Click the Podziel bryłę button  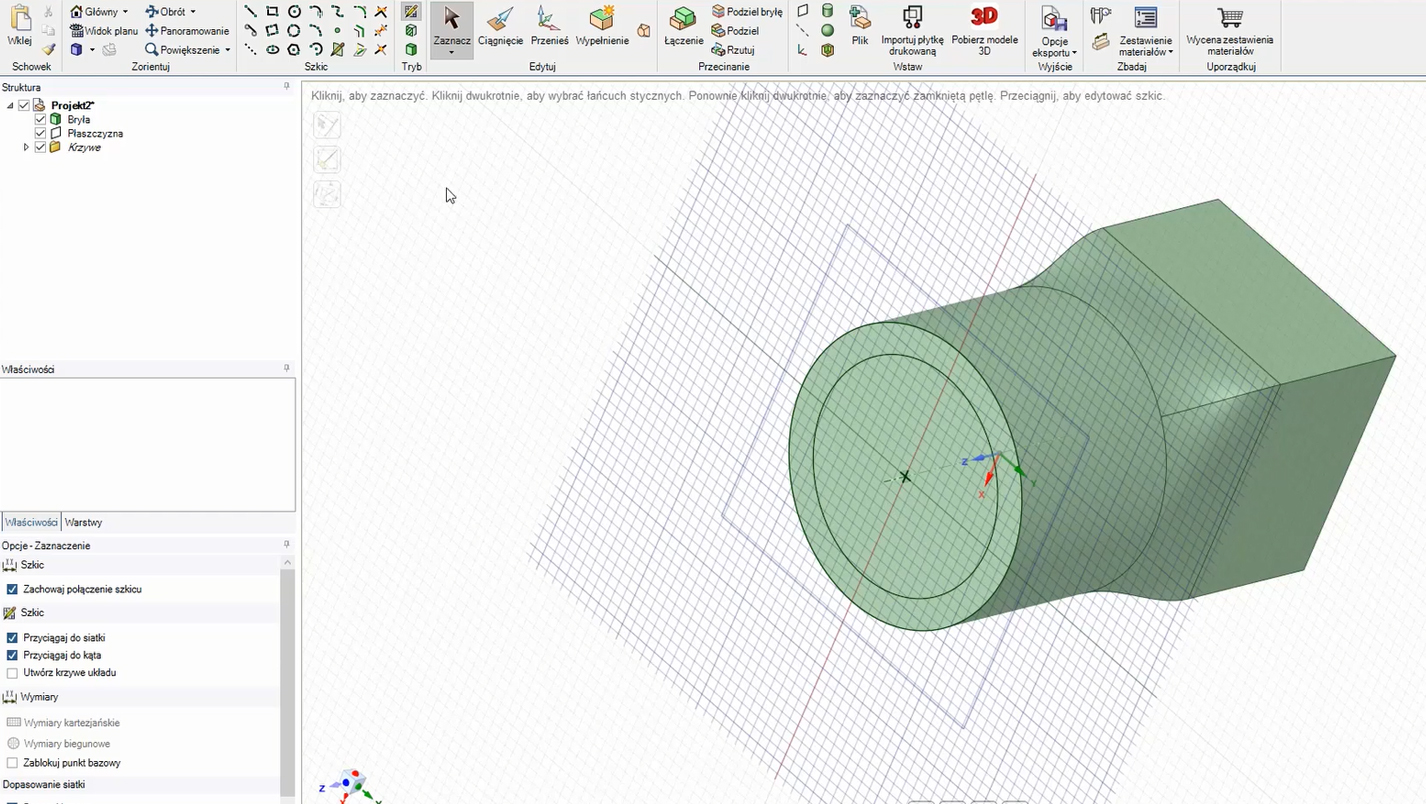click(x=747, y=12)
